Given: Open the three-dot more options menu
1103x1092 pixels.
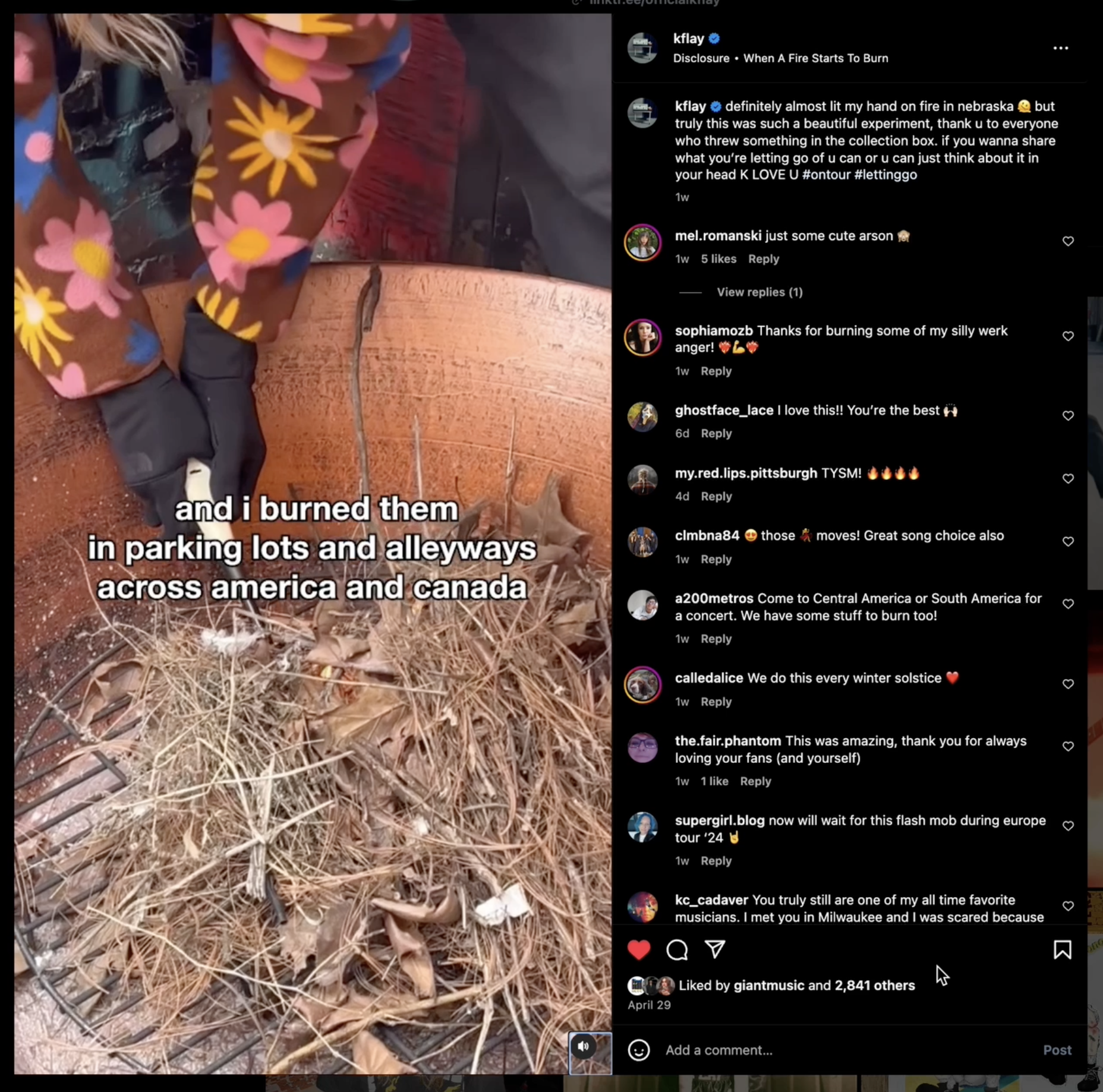Looking at the screenshot, I should click(x=1061, y=48).
